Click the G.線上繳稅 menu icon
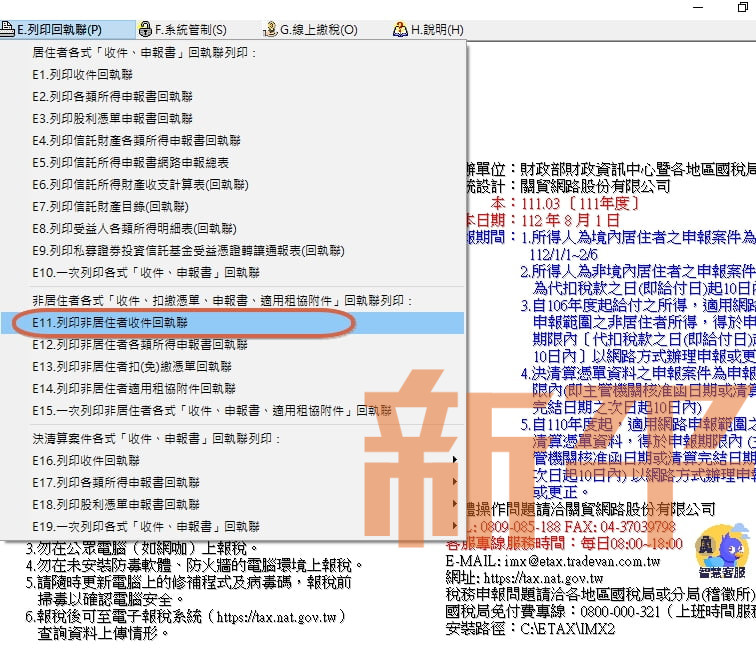This screenshot has height=655, width=756. click(x=270, y=30)
